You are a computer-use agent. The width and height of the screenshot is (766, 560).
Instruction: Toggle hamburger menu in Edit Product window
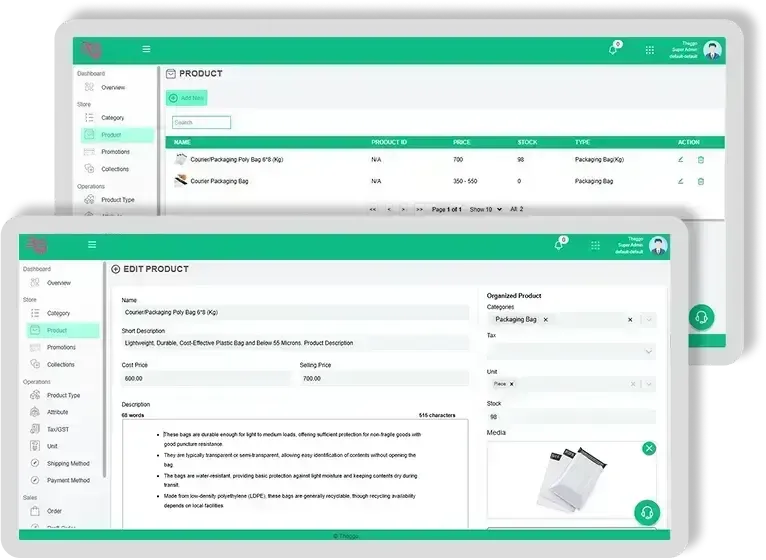92,244
